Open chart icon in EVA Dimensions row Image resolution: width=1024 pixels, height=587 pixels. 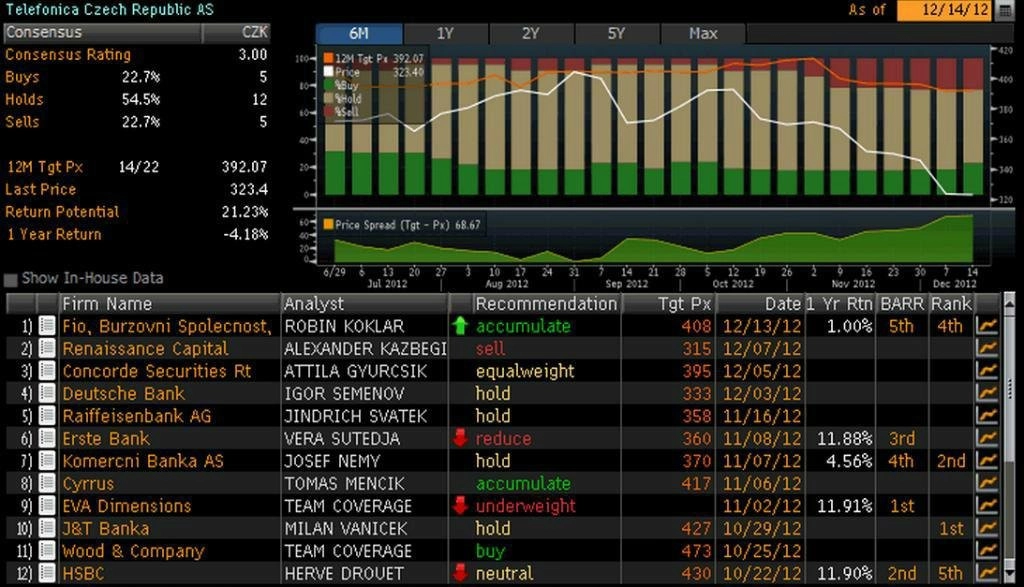click(x=987, y=506)
